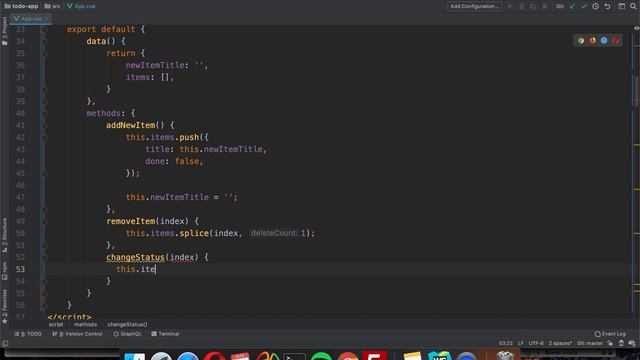Click addNewItem method name on line 41
640x360 pixels.
(x=131, y=125)
